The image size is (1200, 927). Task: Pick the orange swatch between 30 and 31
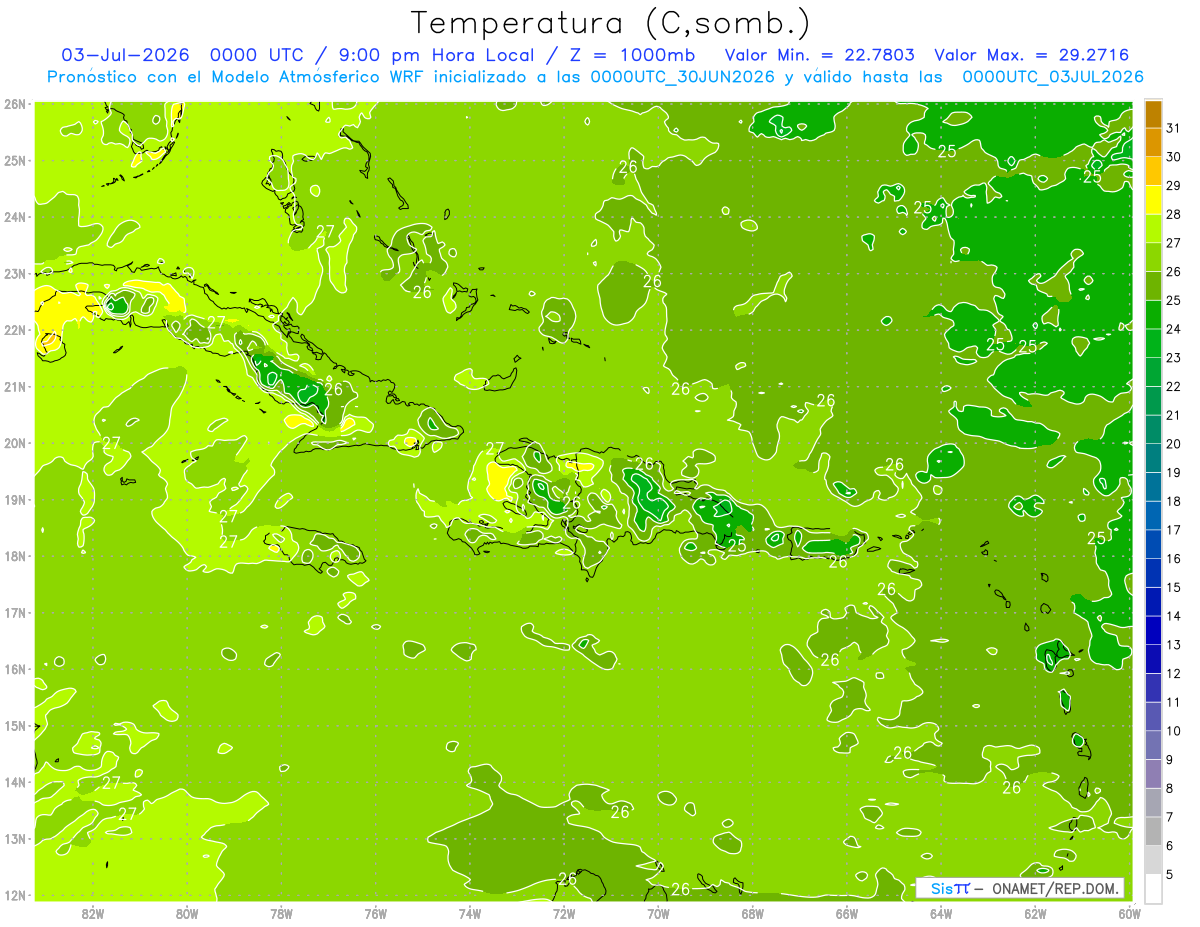(x=1153, y=143)
